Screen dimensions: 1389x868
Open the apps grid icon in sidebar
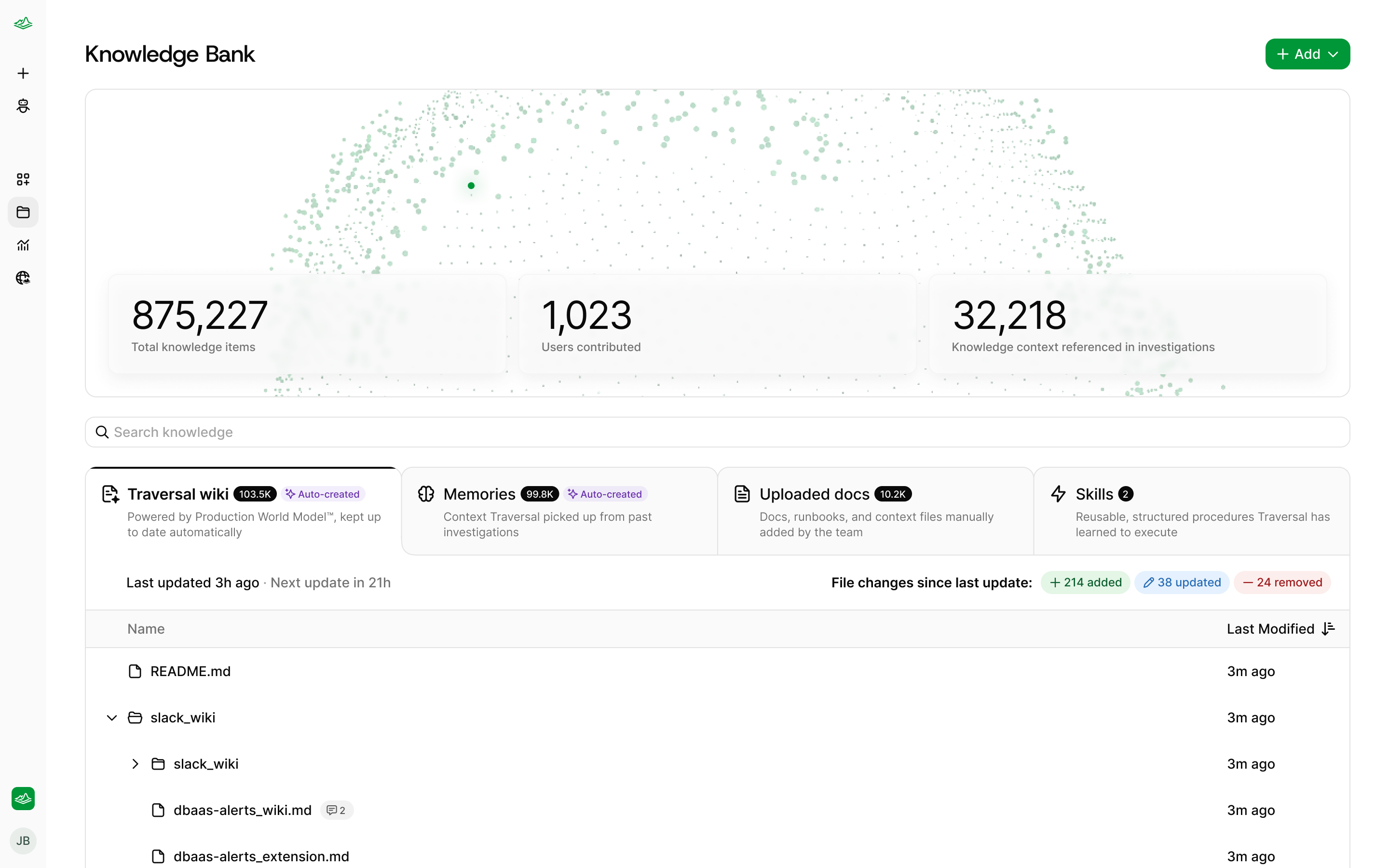pyautogui.click(x=23, y=180)
